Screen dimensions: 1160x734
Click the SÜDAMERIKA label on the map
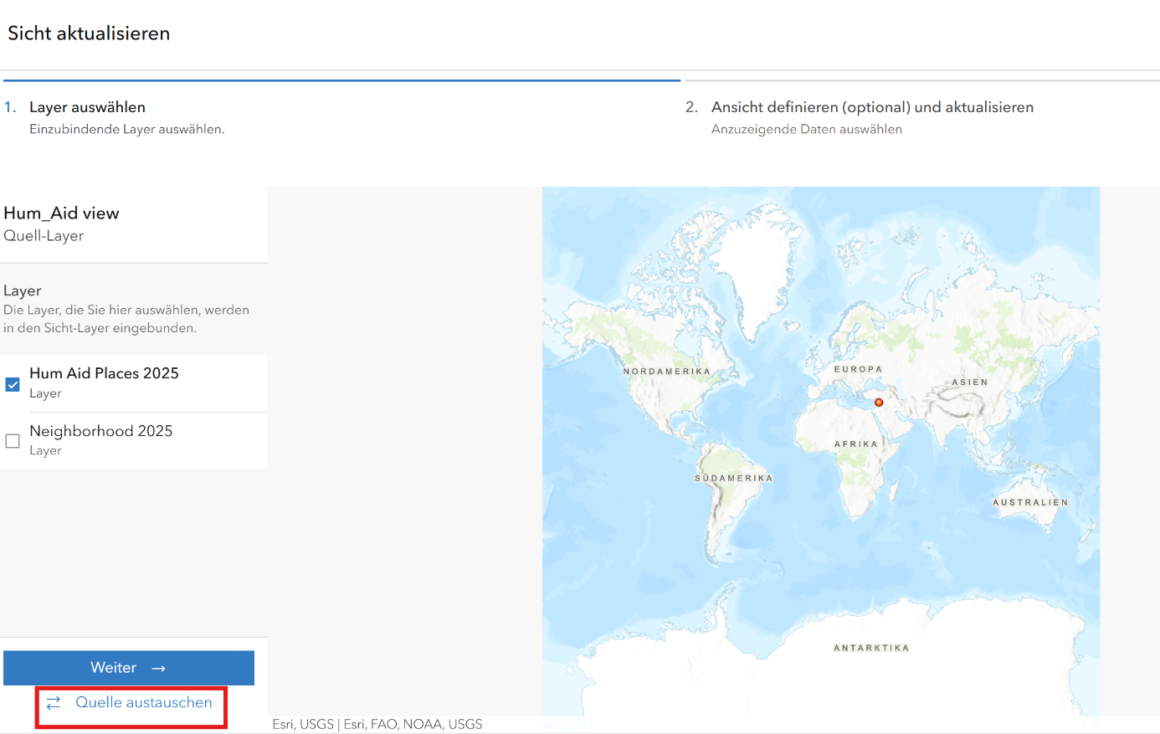click(733, 478)
